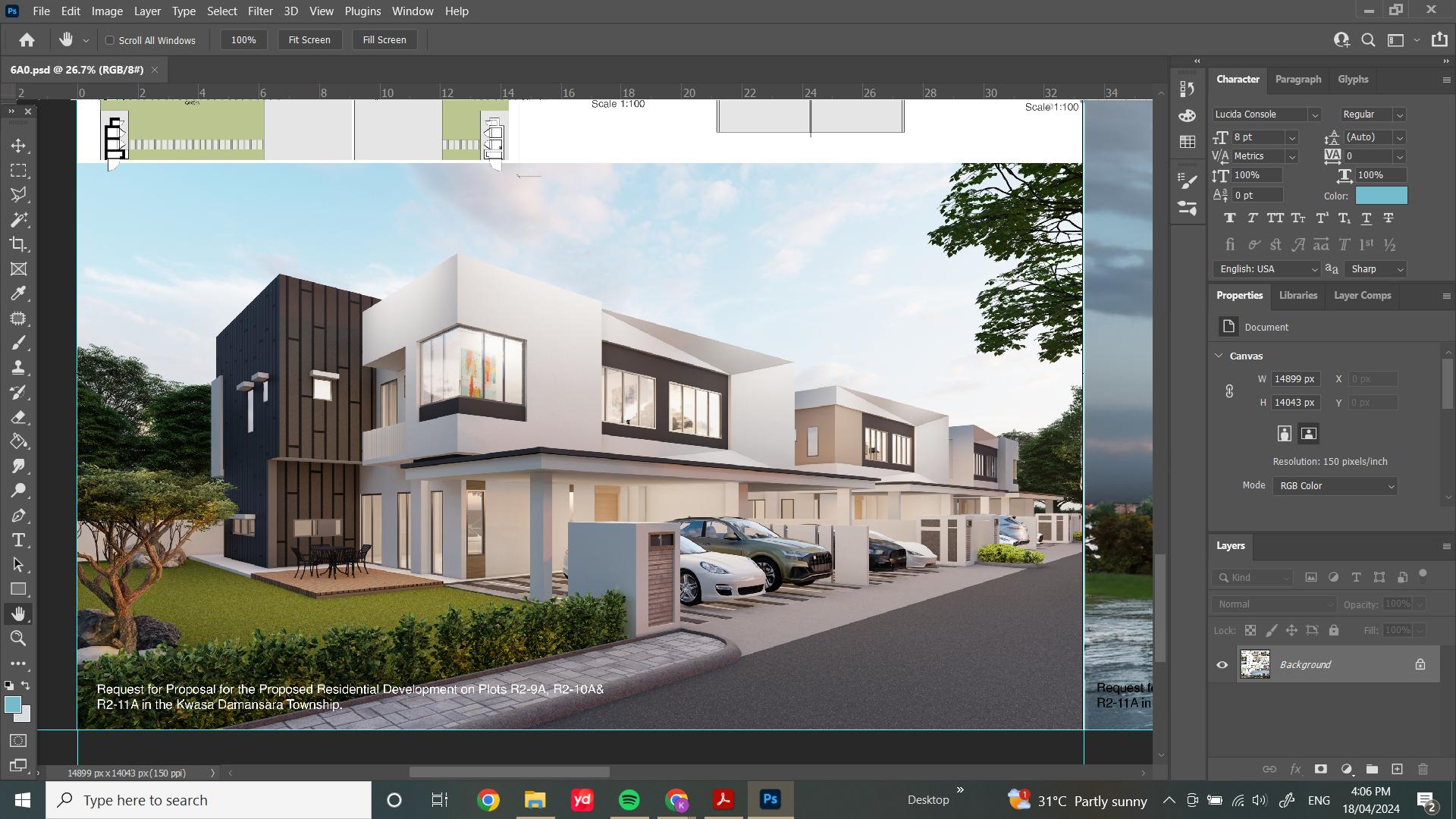The image size is (1456, 819).
Task: Select the Magic Wand tool
Action: 19,220
